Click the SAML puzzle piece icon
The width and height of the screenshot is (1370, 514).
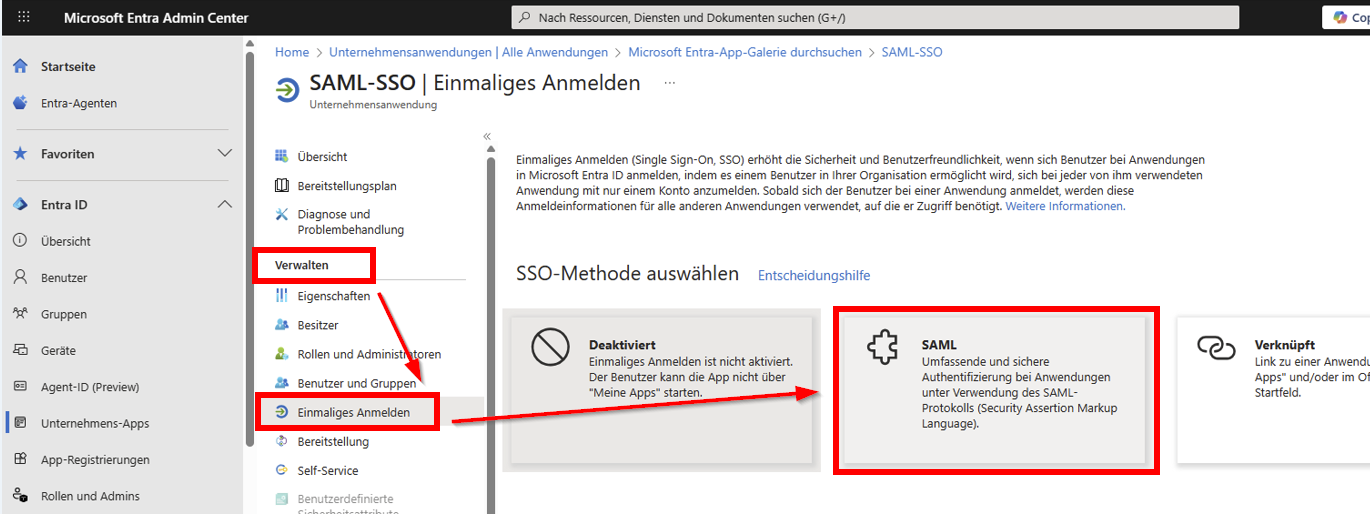882,349
